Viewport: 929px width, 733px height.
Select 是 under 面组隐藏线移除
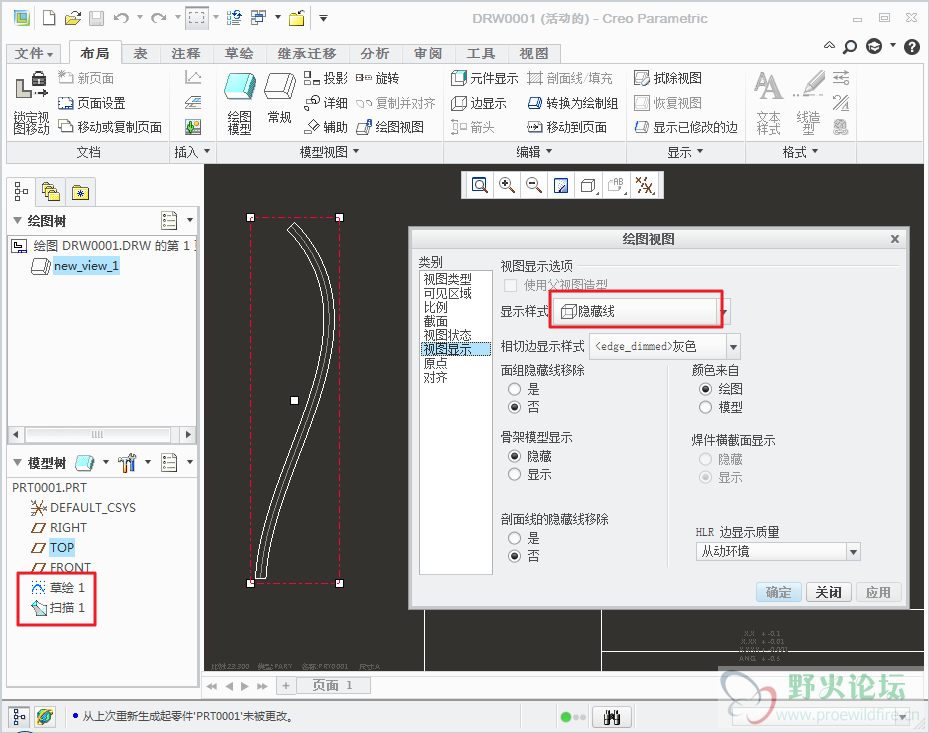pos(515,389)
